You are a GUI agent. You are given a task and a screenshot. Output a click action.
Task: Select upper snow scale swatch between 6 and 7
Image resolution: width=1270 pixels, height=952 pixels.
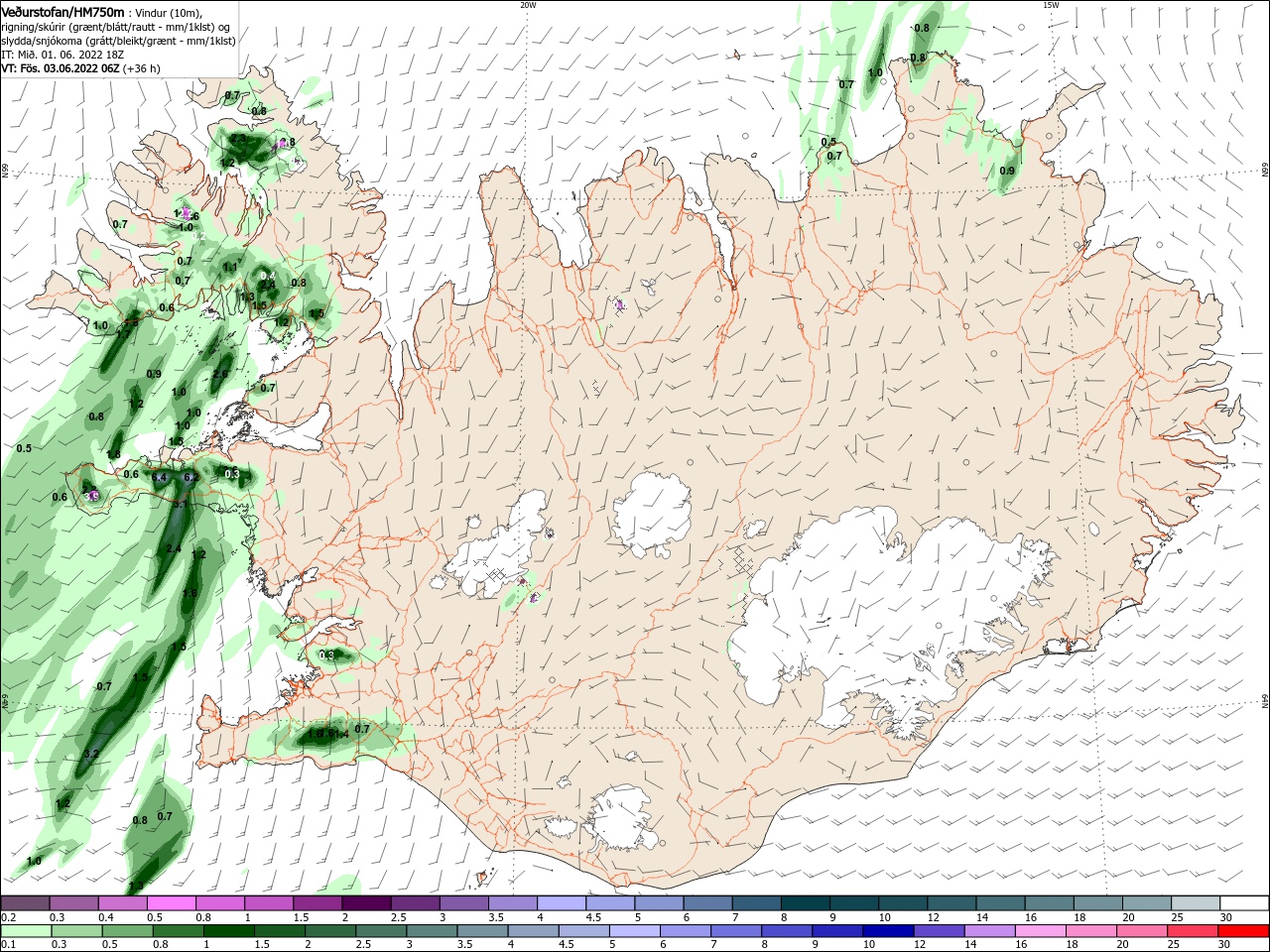706,903
